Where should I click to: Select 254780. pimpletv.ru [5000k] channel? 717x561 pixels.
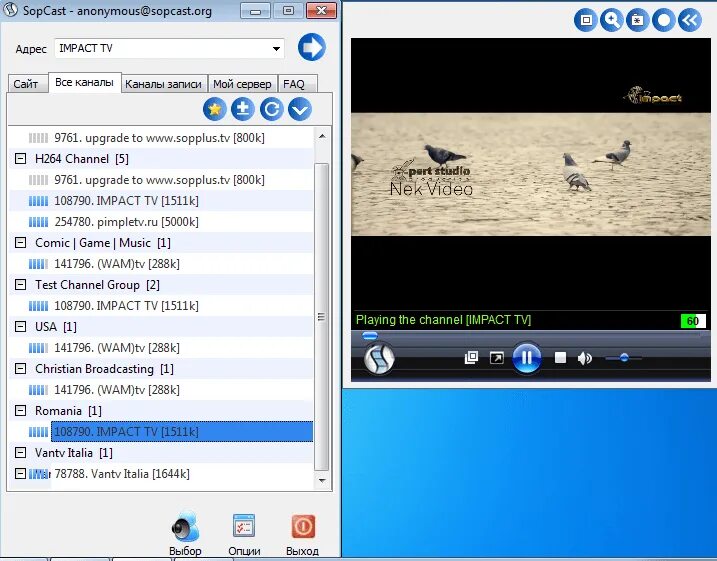click(126, 222)
